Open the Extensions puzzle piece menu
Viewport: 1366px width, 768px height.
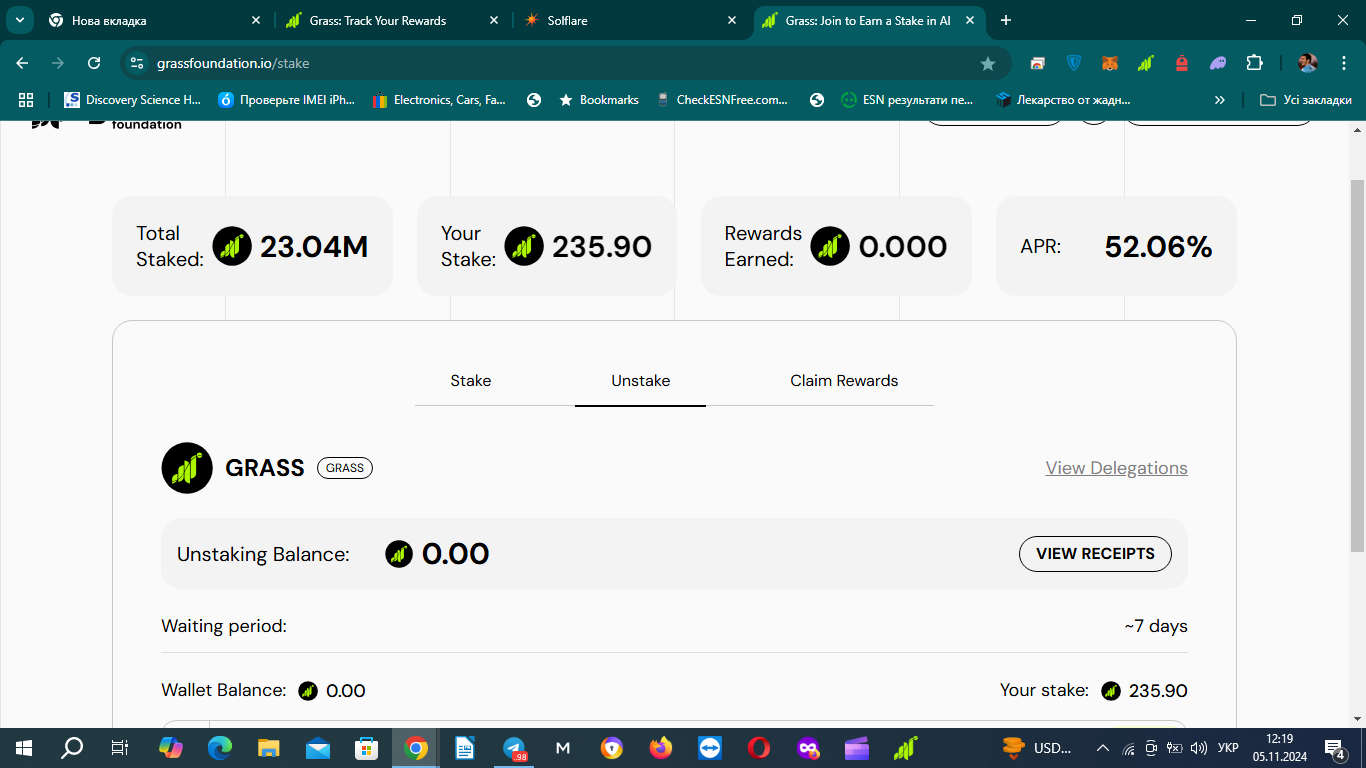tap(1254, 63)
